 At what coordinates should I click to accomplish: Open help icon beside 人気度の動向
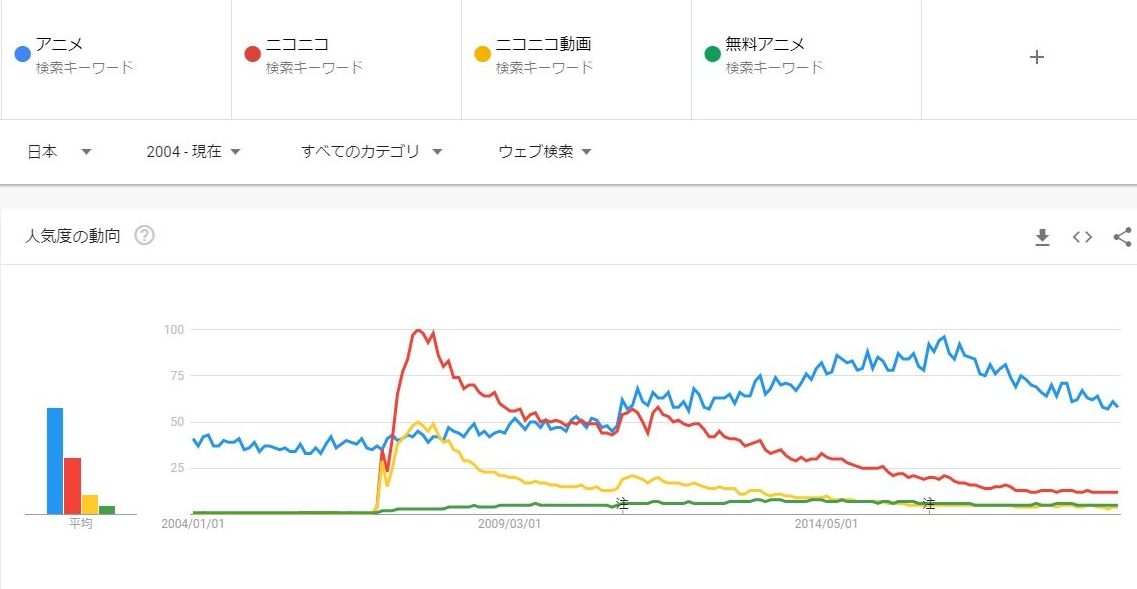(144, 237)
